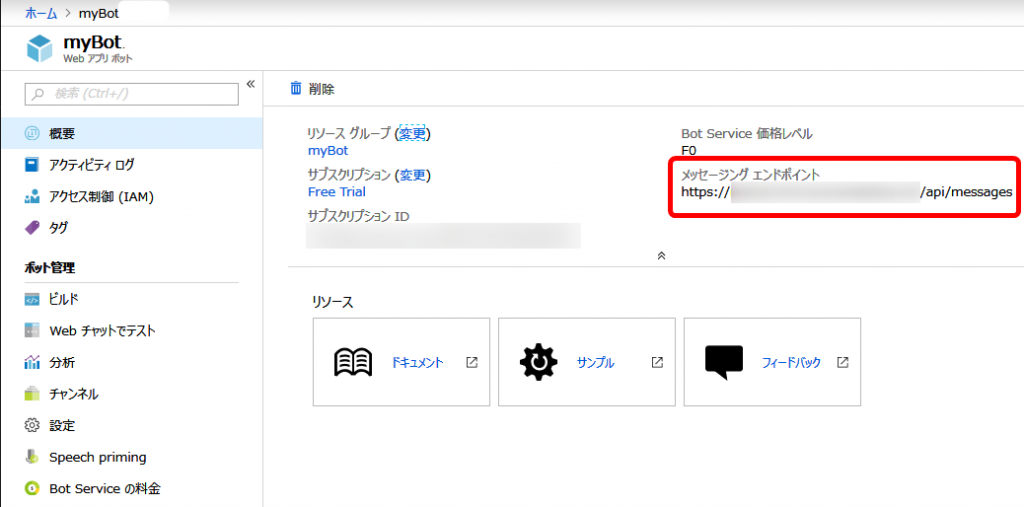The width and height of the screenshot is (1024, 507).
Task: Click the external link icon beside サンプル
Action: 657,362
